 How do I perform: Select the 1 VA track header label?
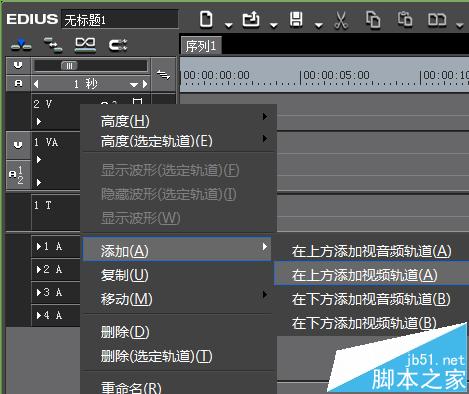click(x=46, y=142)
